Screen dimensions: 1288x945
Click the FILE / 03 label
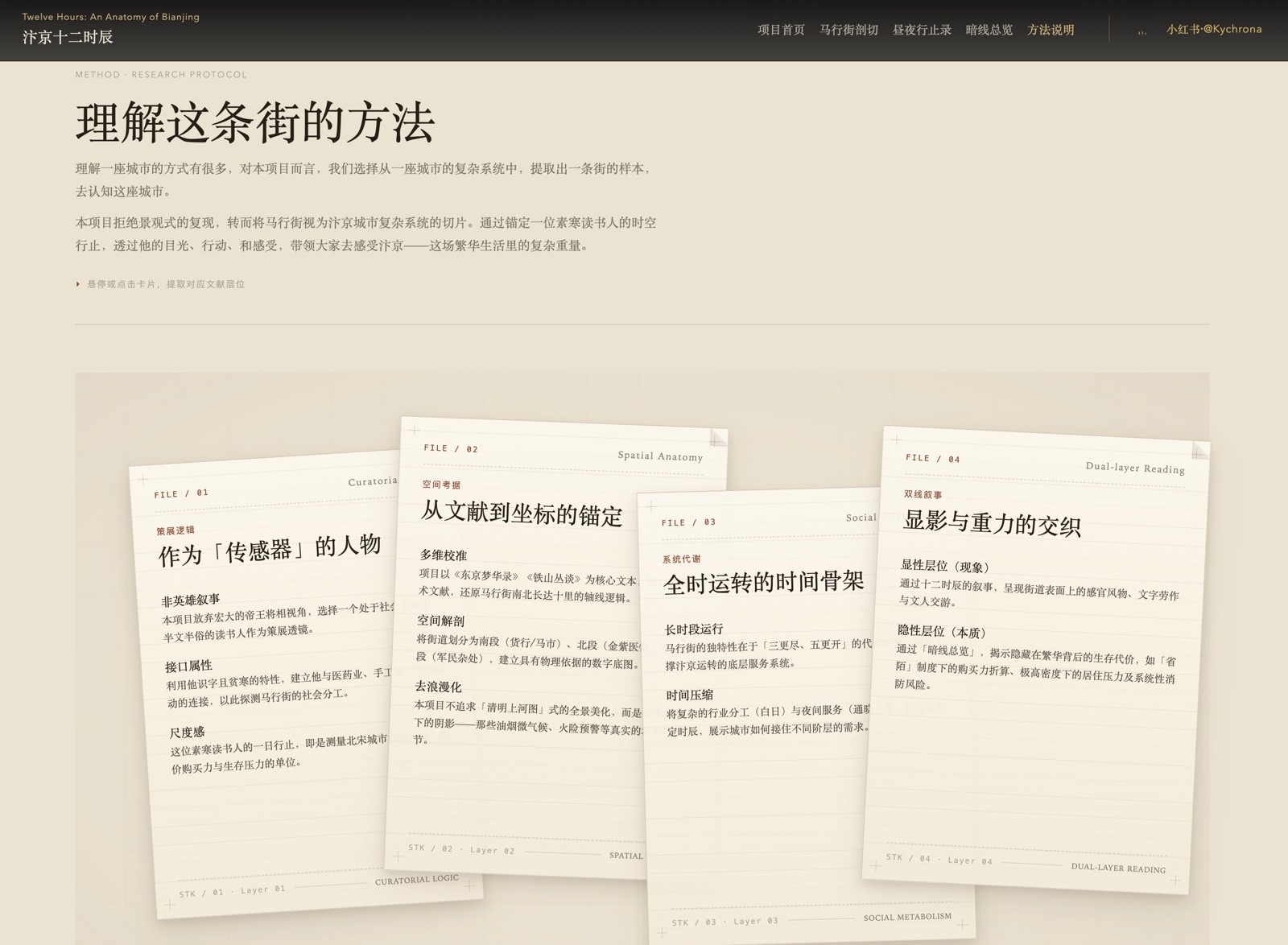click(689, 522)
